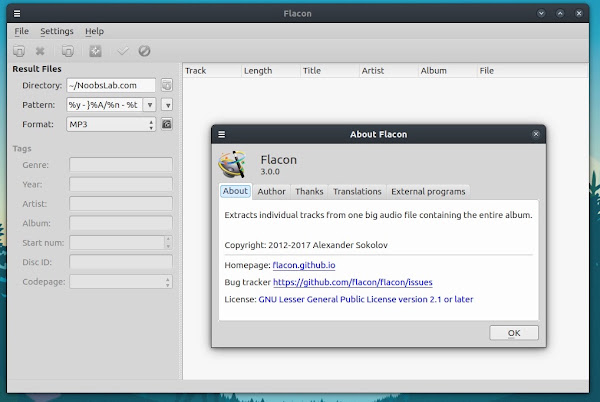The height and width of the screenshot is (402, 600).
Task: Click the Add CUE or audio file toolbar icon
Action: (19, 51)
